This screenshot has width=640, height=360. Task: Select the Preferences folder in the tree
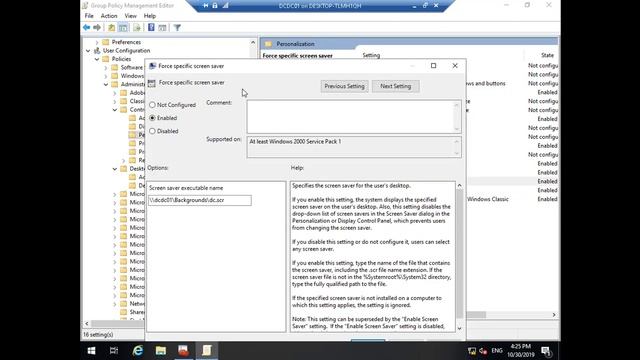coord(126,42)
